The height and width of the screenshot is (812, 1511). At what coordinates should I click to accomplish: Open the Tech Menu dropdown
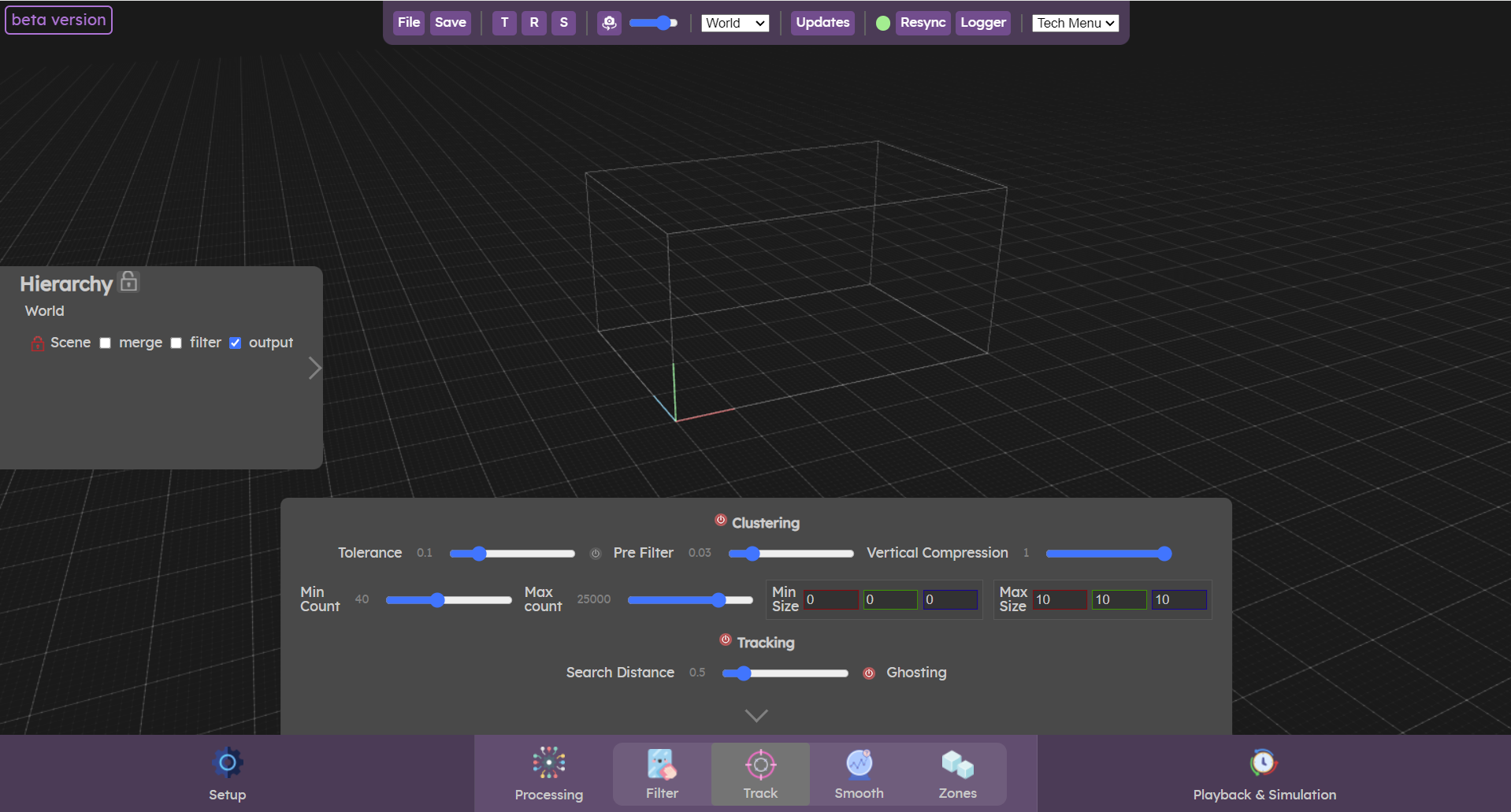click(1075, 23)
